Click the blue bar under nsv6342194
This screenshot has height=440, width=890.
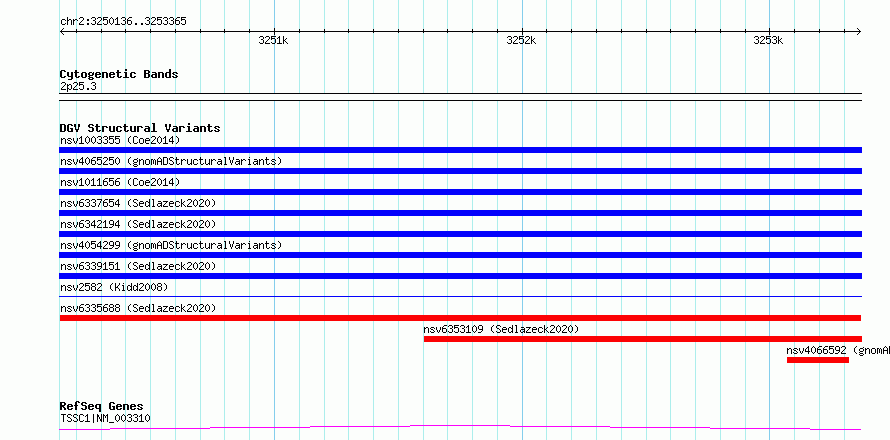460,234
